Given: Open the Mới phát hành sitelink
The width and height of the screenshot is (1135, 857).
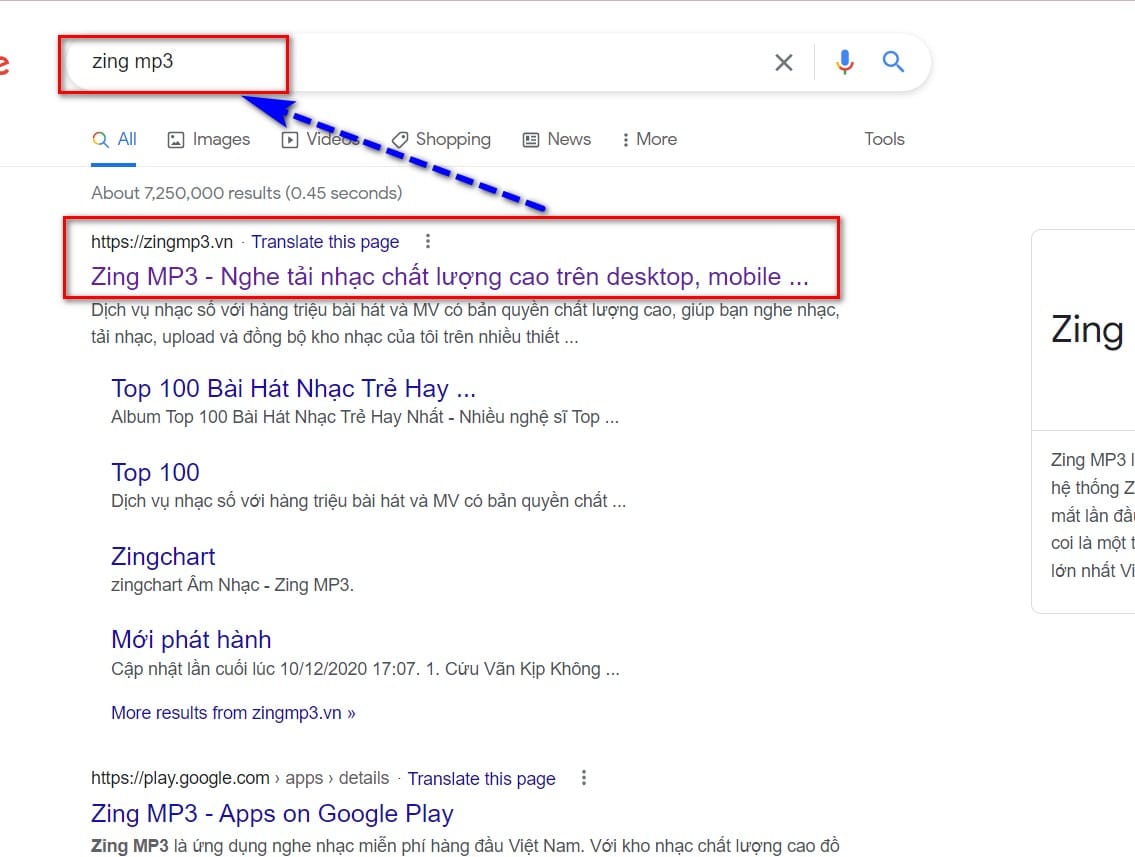Looking at the screenshot, I should tap(191, 640).
